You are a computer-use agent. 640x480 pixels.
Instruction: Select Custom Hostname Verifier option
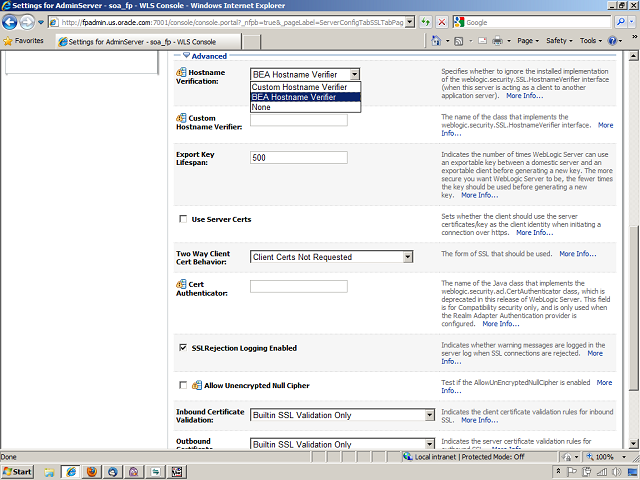(305, 87)
